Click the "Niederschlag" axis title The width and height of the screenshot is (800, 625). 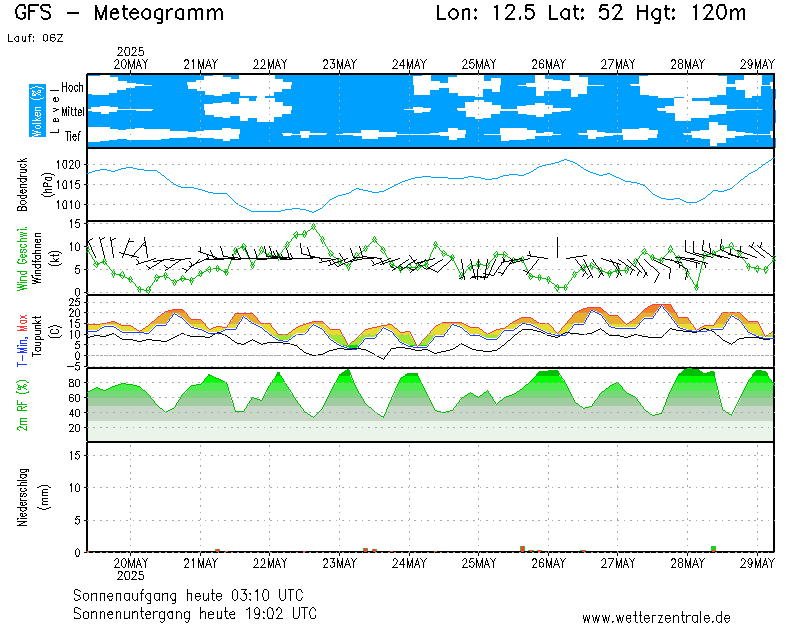[x=22, y=497]
